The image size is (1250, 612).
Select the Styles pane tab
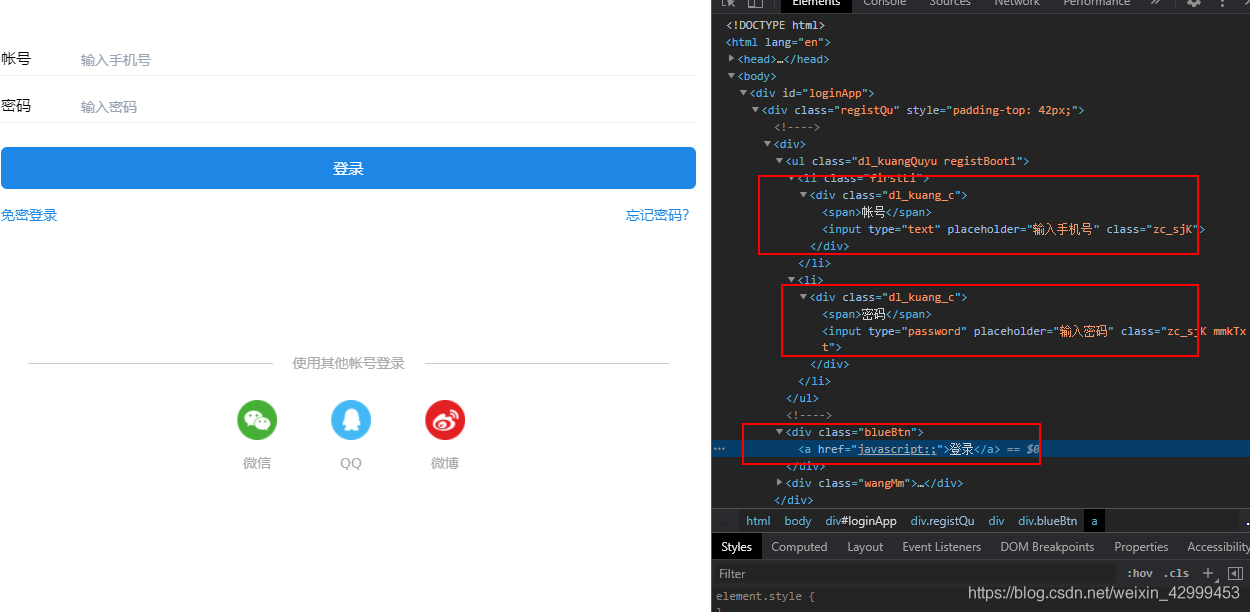(737, 547)
